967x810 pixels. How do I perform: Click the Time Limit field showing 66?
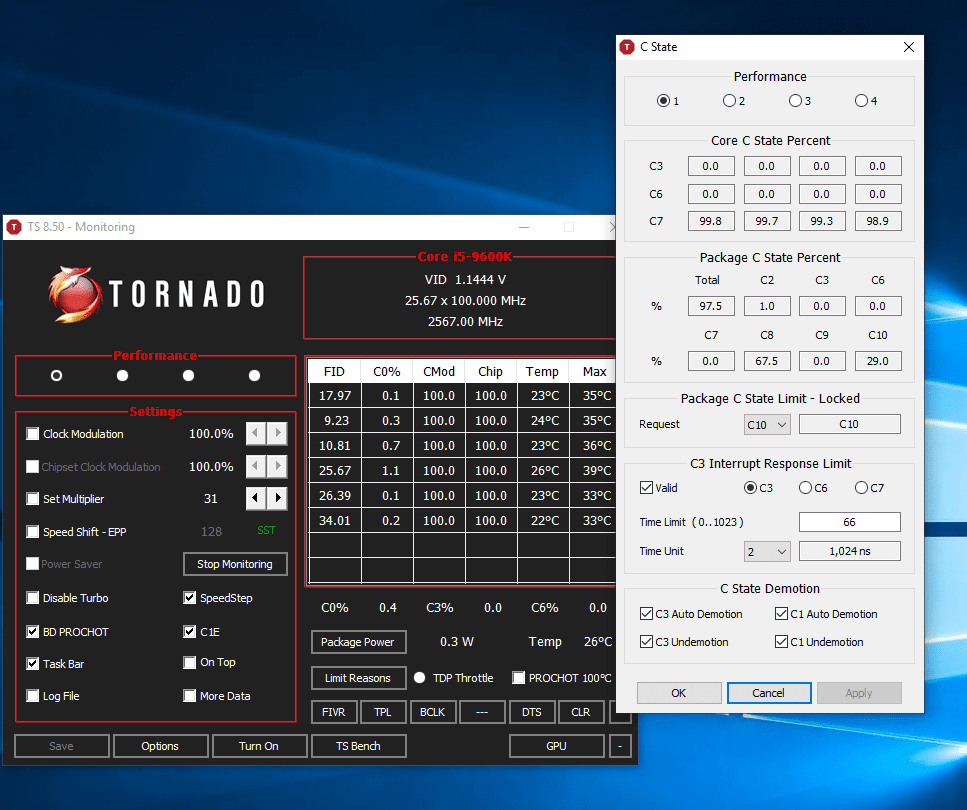[x=850, y=522]
